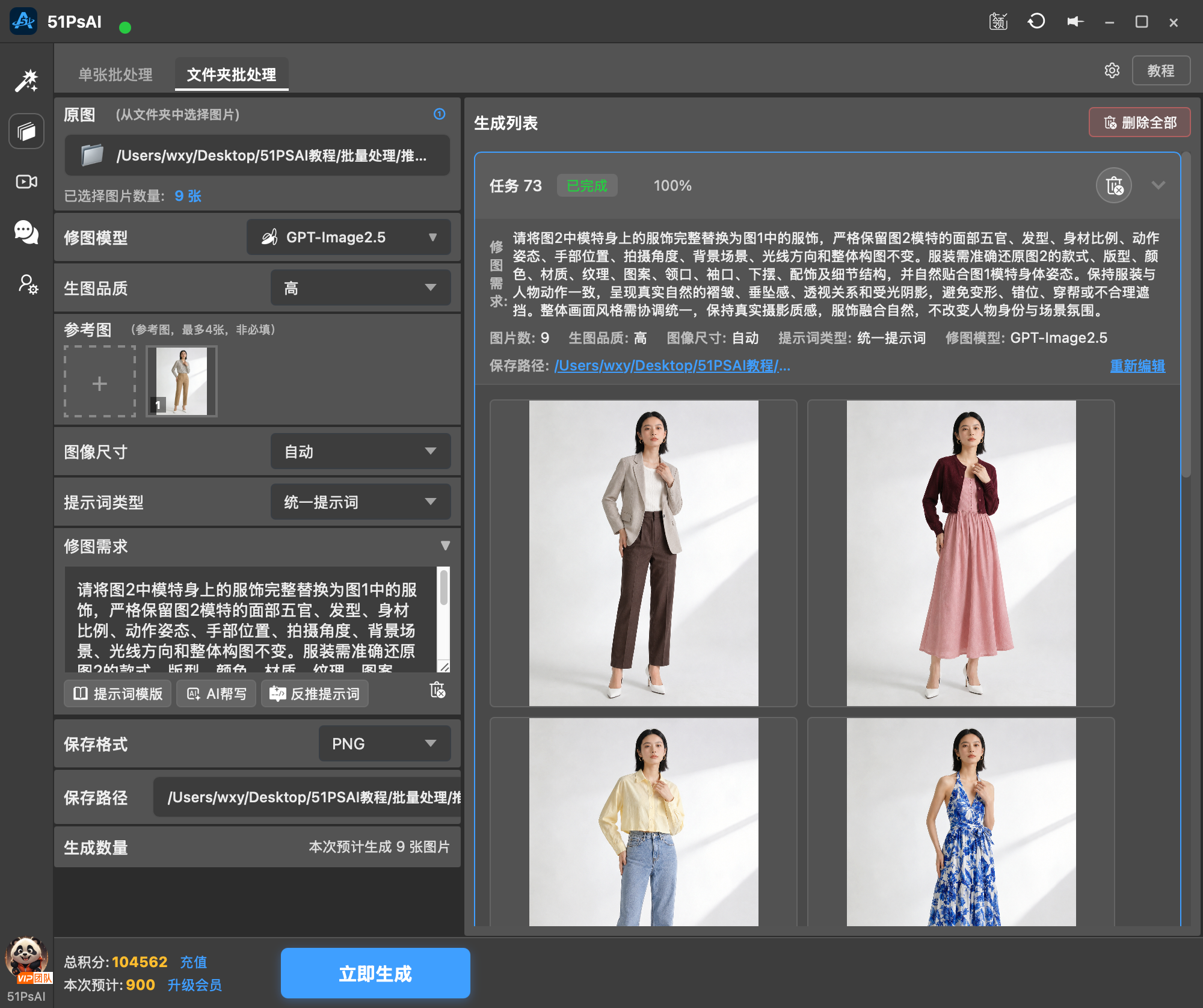Screen dimensions: 1203x1008
Task: Click the 升级会员 link
Action: tap(194, 985)
